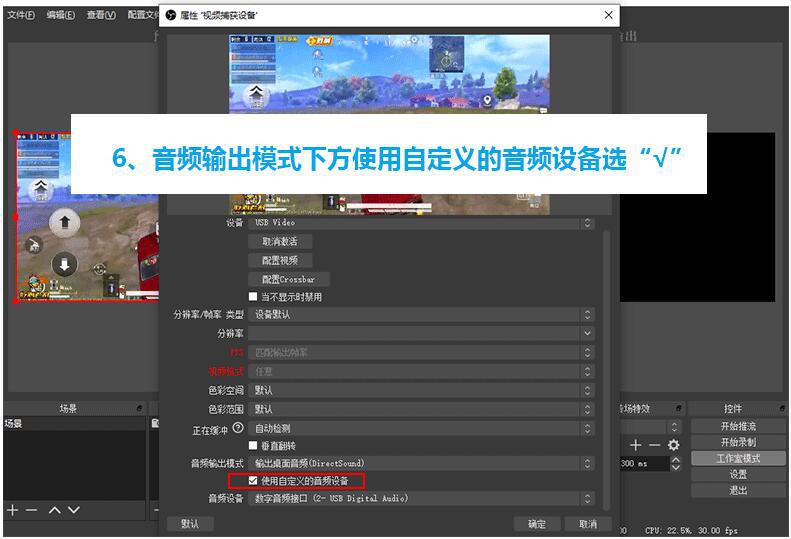The image size is (791, 539).
Task: Add transition with plus icon in transitions panel
Action: tap(636, 445)
